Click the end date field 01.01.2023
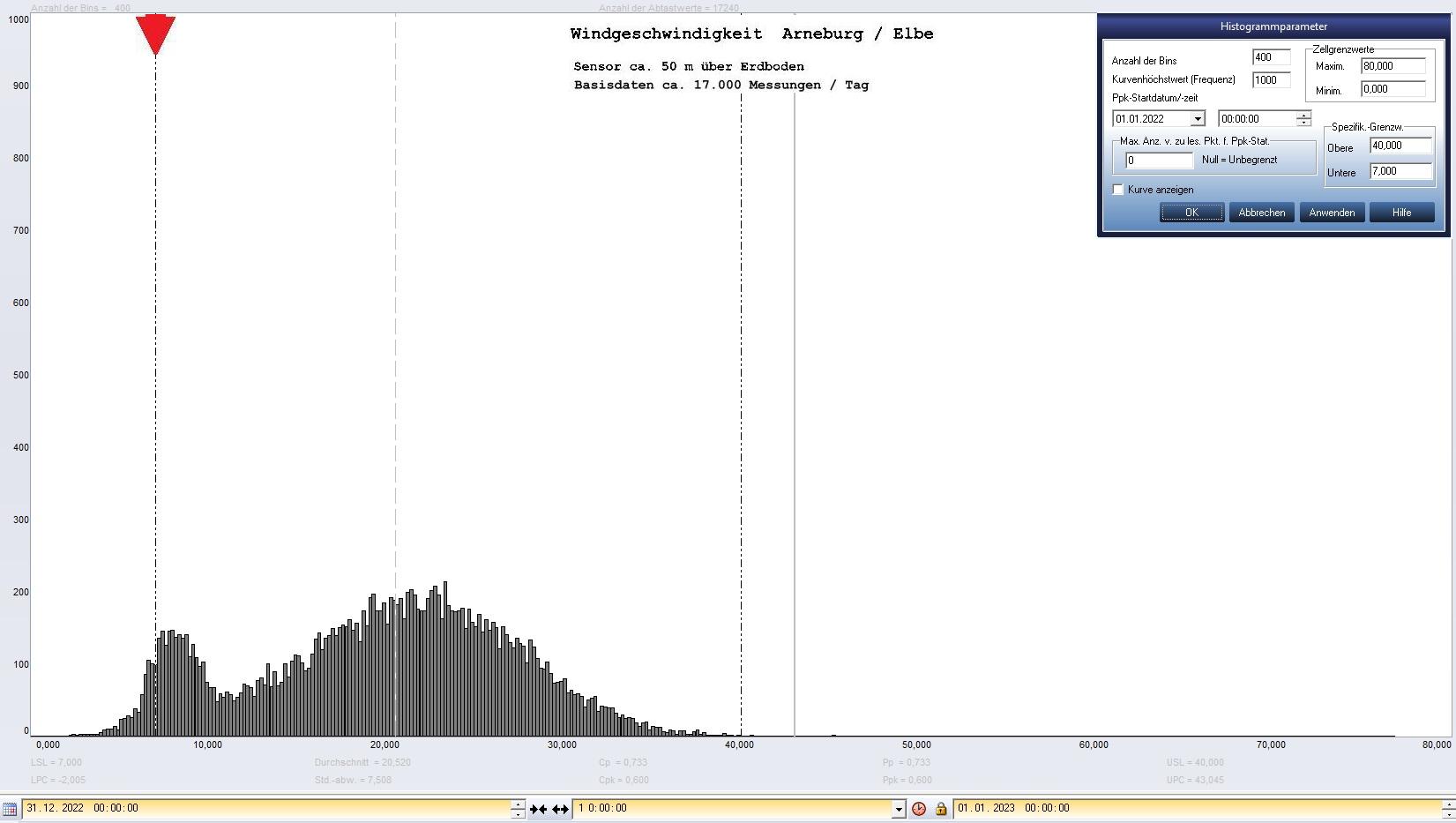The height and width of the screenshot is (823, 1456). 1195,808
